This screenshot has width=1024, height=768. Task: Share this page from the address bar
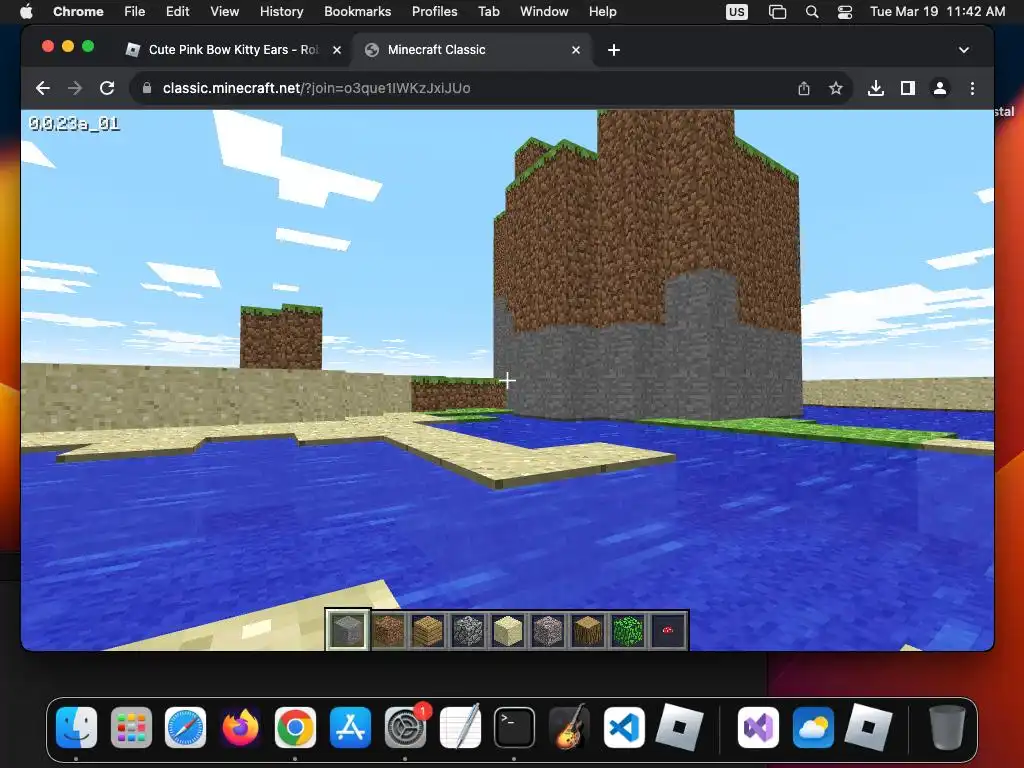click(804, 88)
